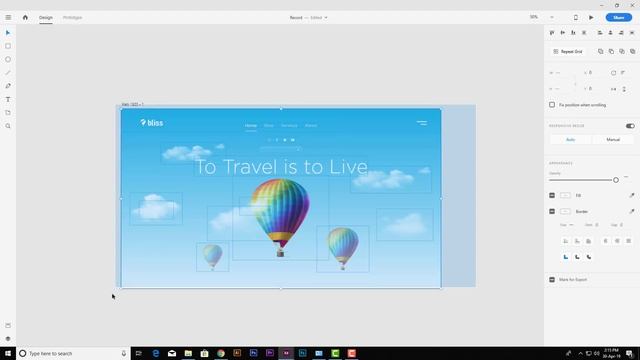Click the Repeat Grid button
The image size is (640, 360).
568,51
